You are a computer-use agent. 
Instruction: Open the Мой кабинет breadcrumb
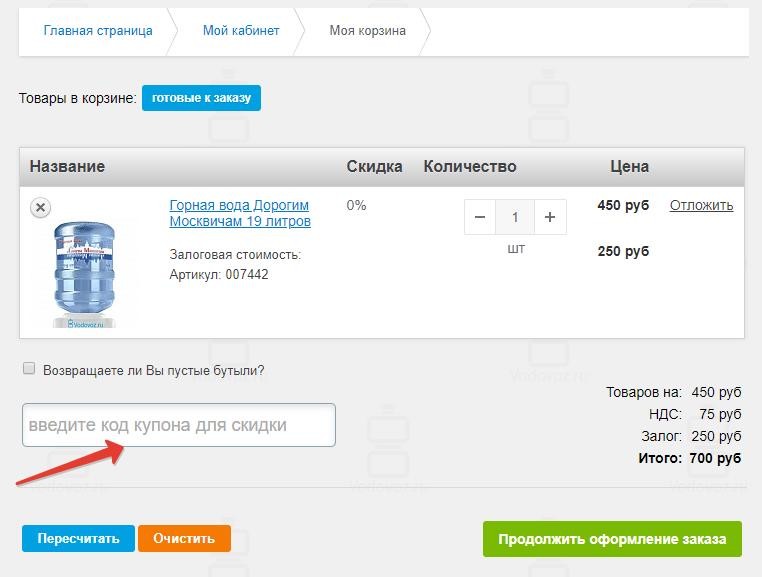pyautogui.click(x=241, y=31)
